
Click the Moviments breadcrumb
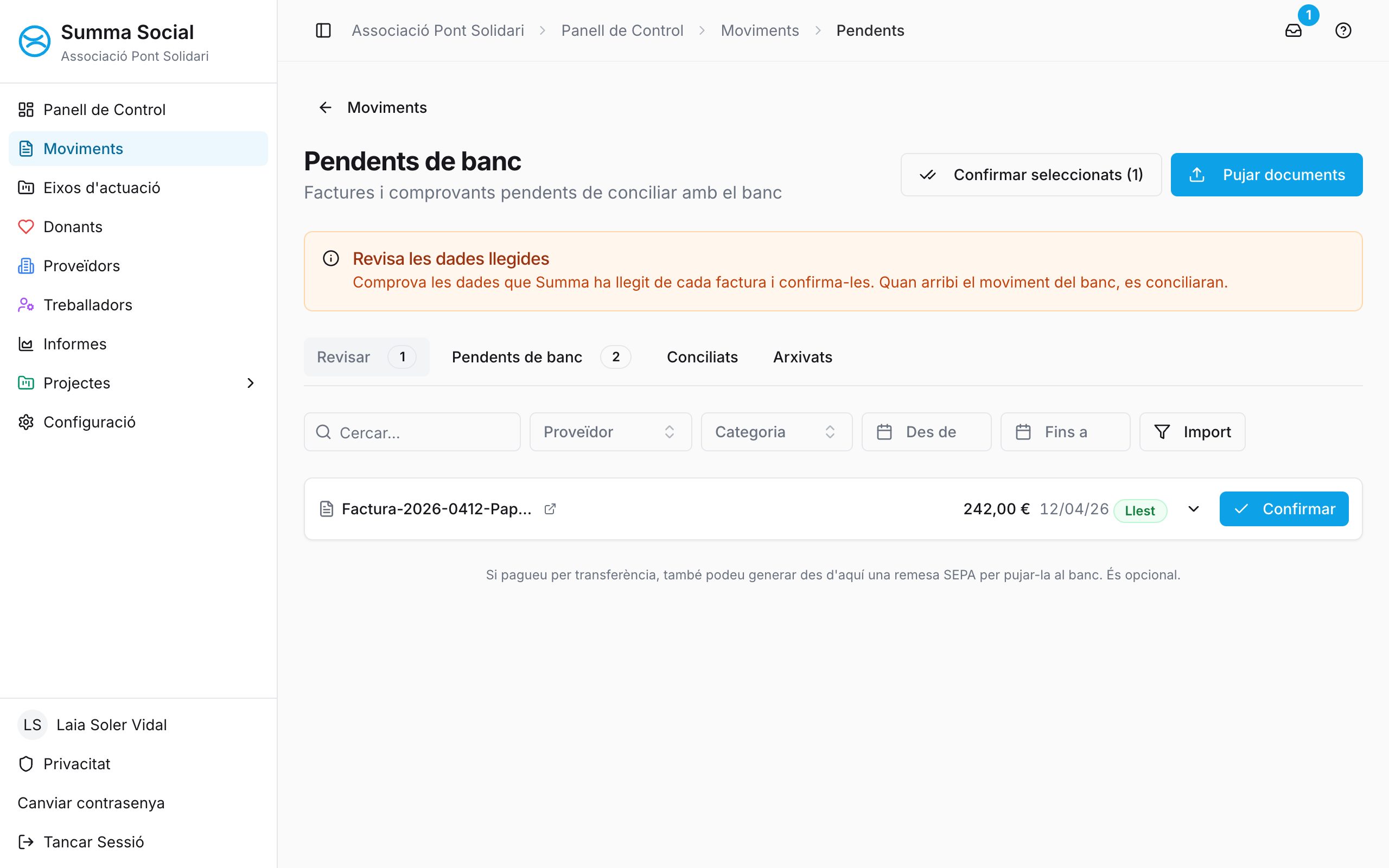tap(760, 30)
